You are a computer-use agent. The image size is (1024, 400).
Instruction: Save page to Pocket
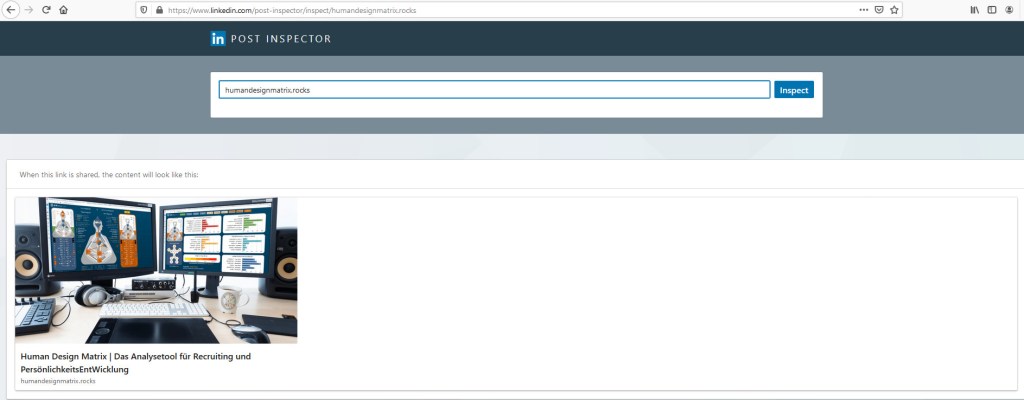click(879, 10)
